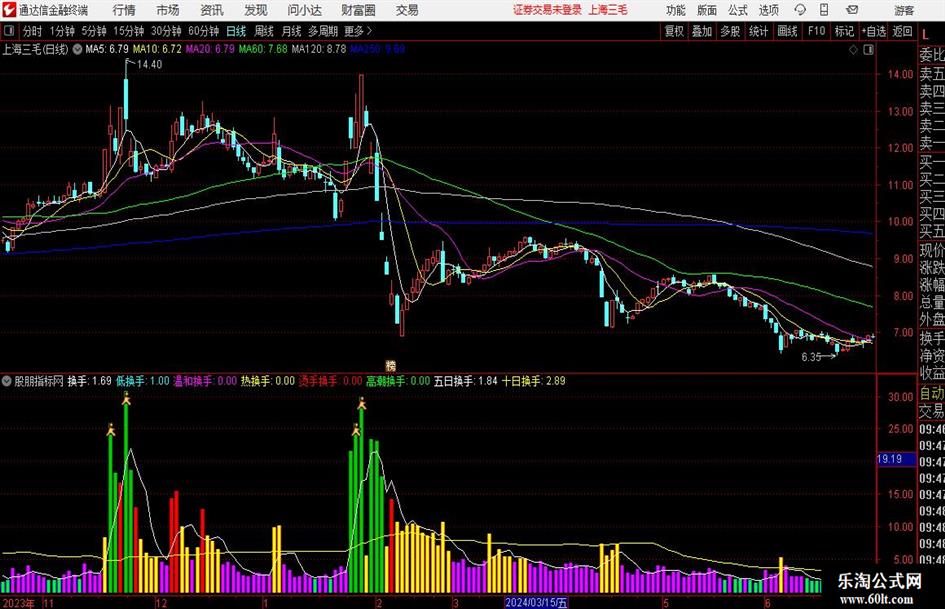
Task: Switch to 60分钟 chart period
Action: (204, 31)
